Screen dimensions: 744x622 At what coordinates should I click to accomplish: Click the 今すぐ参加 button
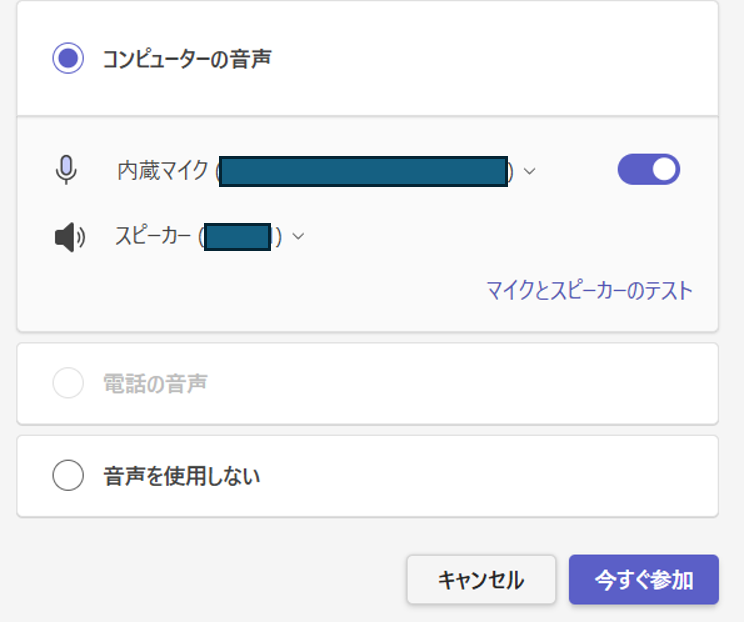(644, 579)
